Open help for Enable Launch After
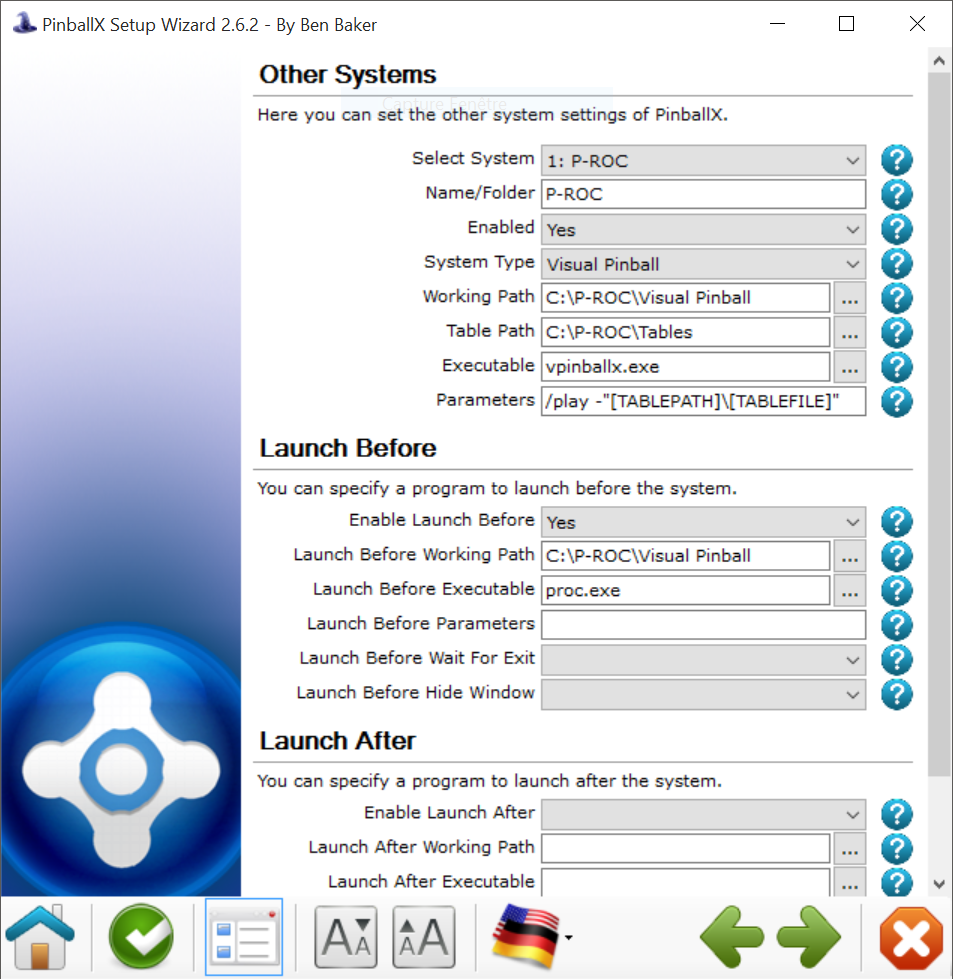 tap(897, 815)
